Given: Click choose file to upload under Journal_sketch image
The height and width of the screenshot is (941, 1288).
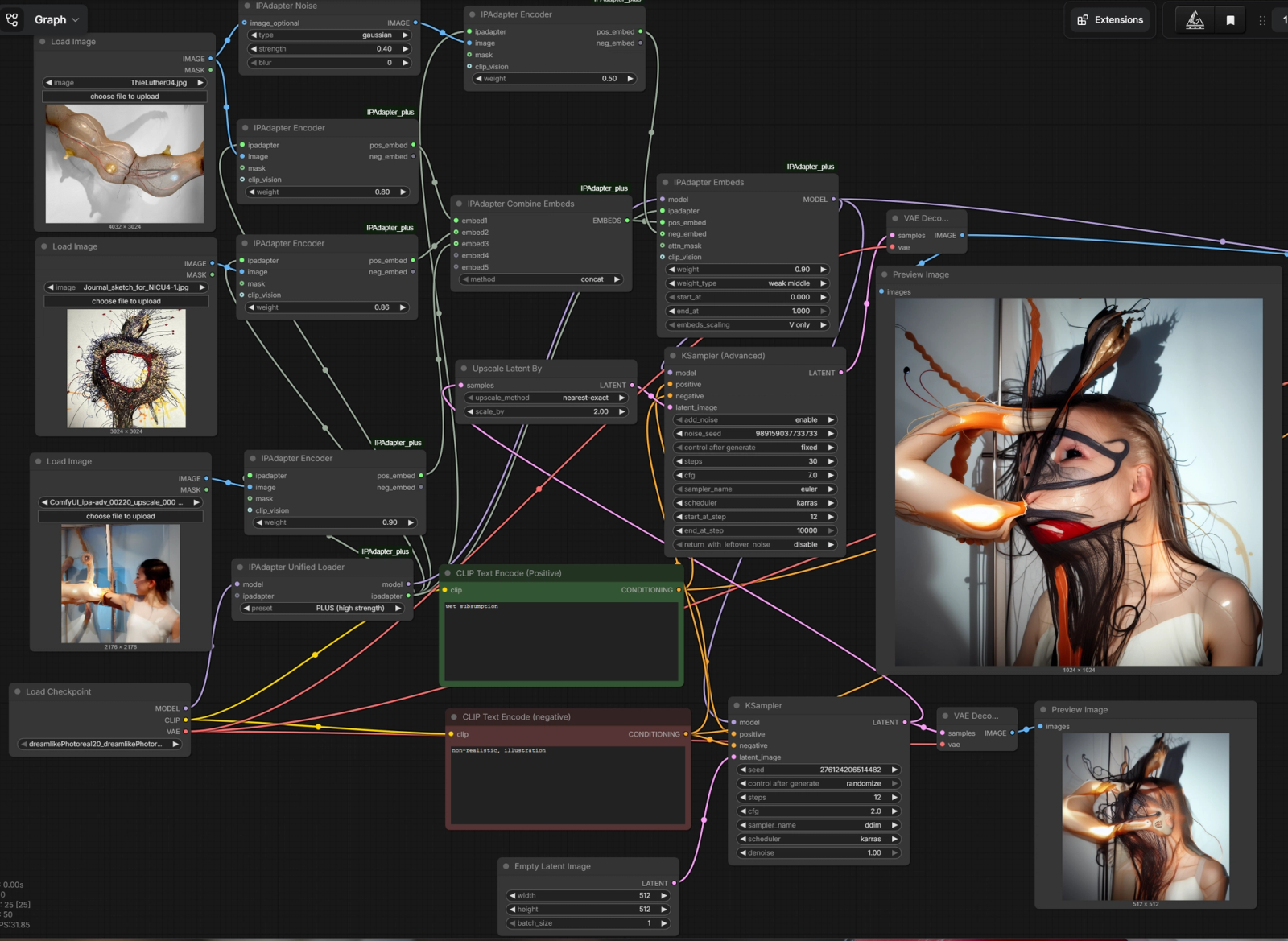Looking at the screenshot, I should tap(126, 301).
